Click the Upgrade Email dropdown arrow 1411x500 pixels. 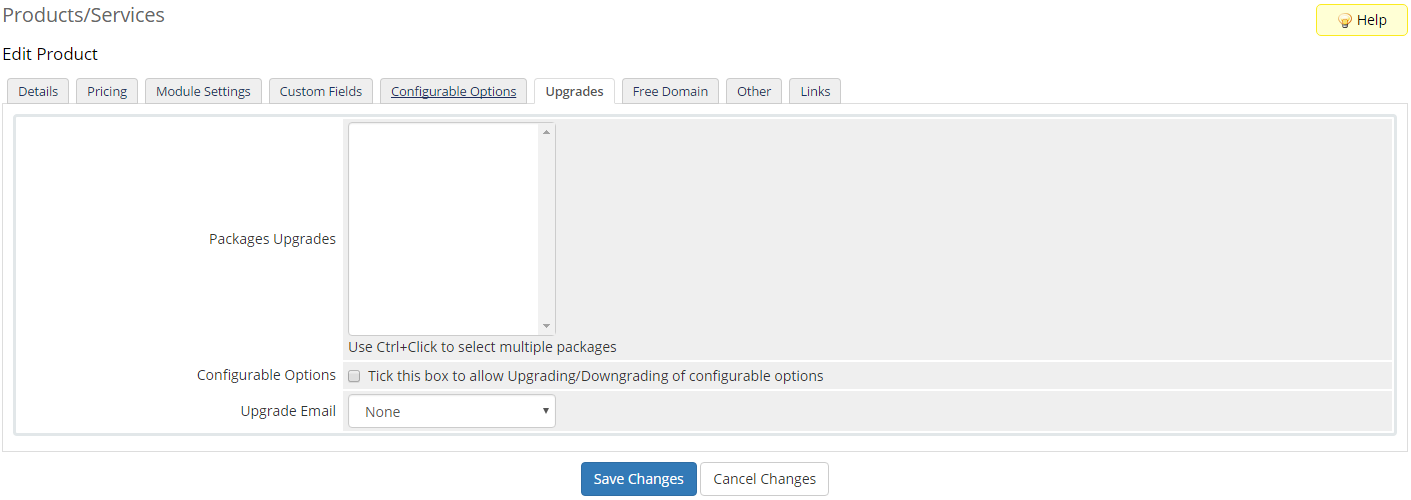click(x=545, y=411)
